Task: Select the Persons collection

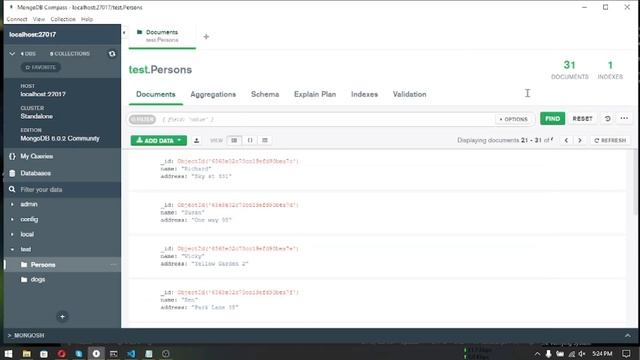Action: (62, 265)
